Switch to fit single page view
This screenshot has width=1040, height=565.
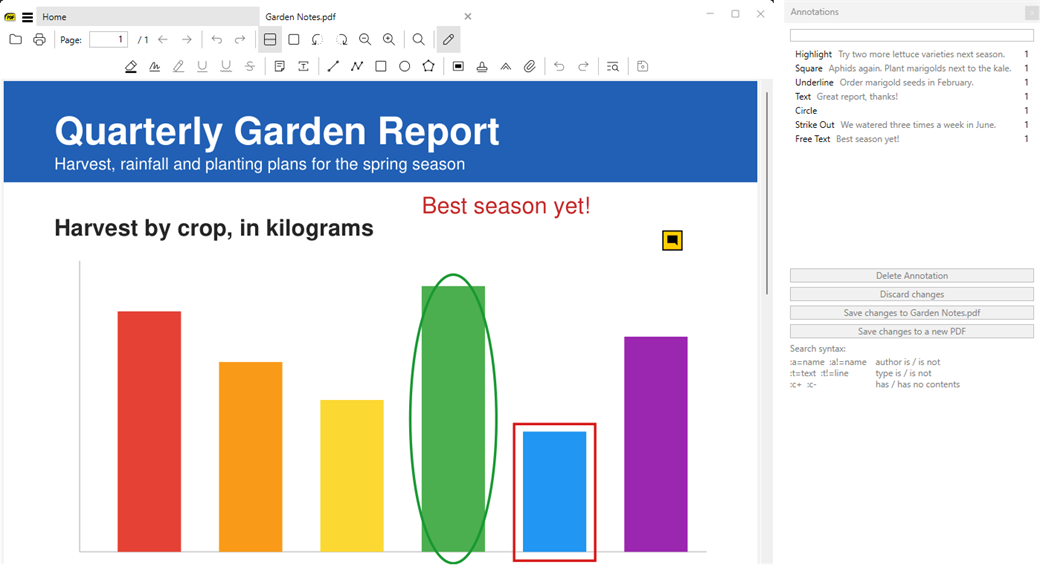[x=294, y=40]
